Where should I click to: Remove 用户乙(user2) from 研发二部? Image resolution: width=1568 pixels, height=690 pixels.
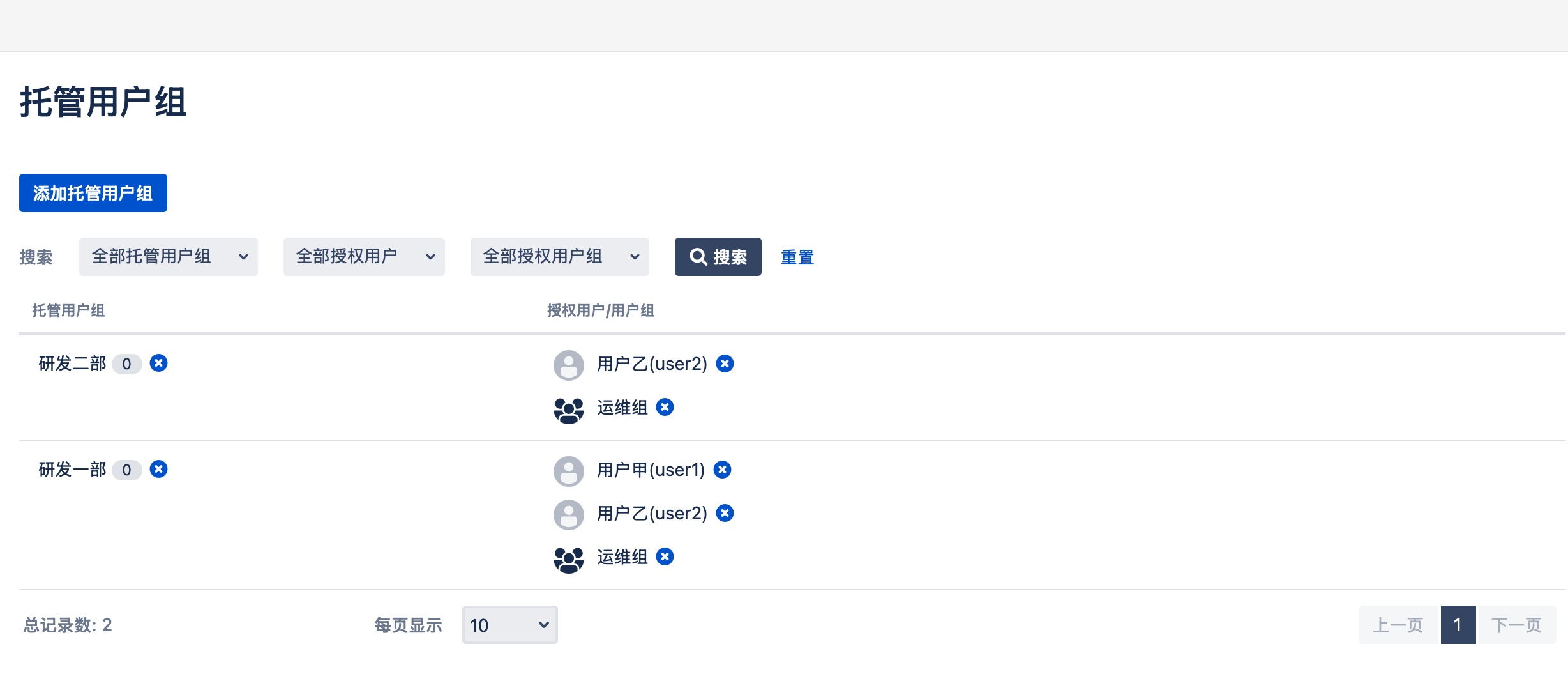(x=725, y=364)
